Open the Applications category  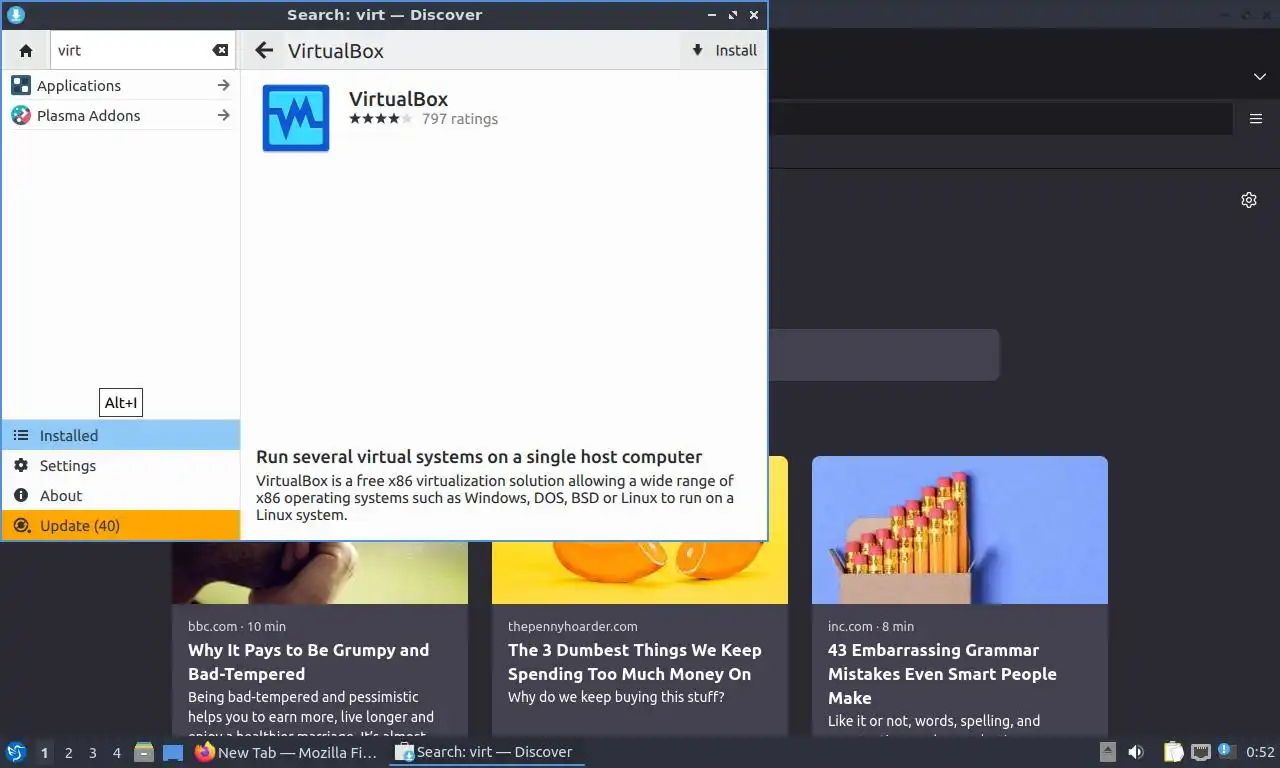(121, 86)
